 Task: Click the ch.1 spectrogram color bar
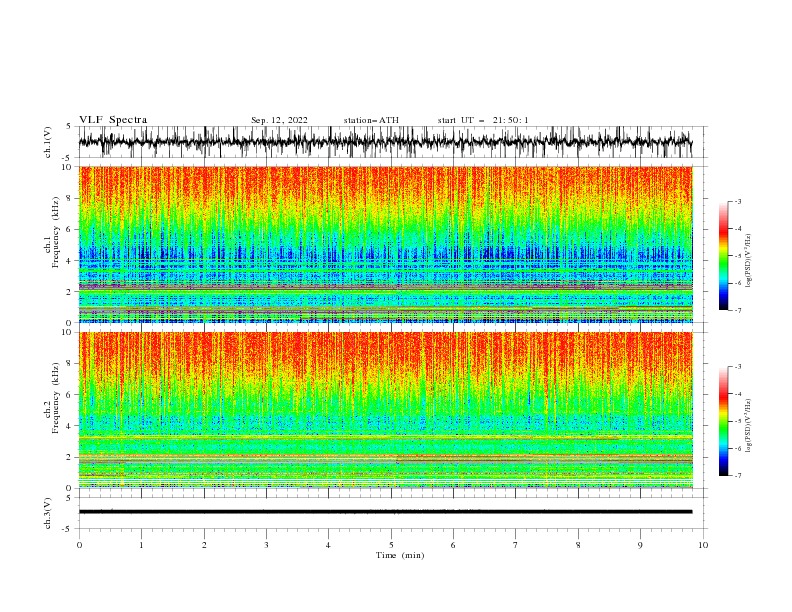(723, 256)
